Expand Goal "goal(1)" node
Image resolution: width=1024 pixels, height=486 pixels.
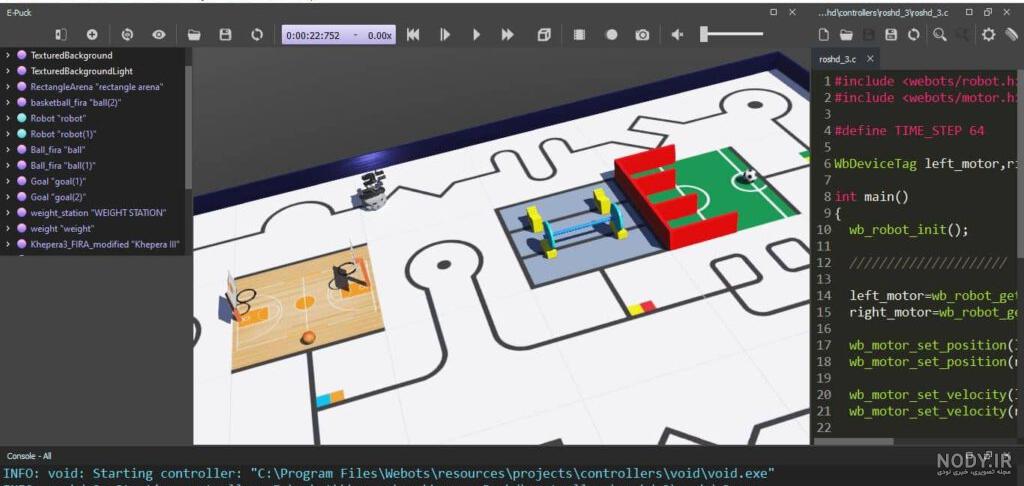pyautogui.click(x=7, y=181)
